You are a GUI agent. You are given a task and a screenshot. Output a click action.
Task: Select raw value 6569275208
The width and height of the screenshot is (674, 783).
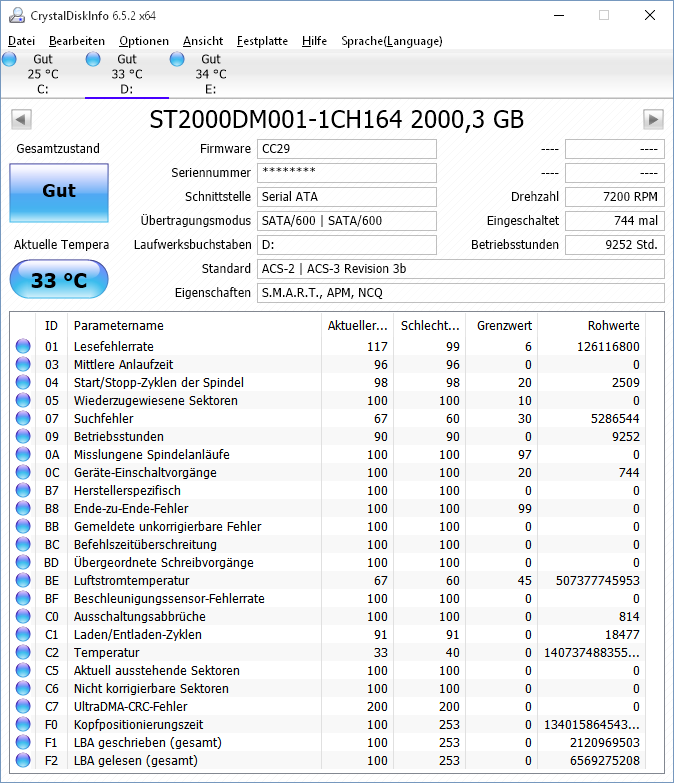point(605,760)
